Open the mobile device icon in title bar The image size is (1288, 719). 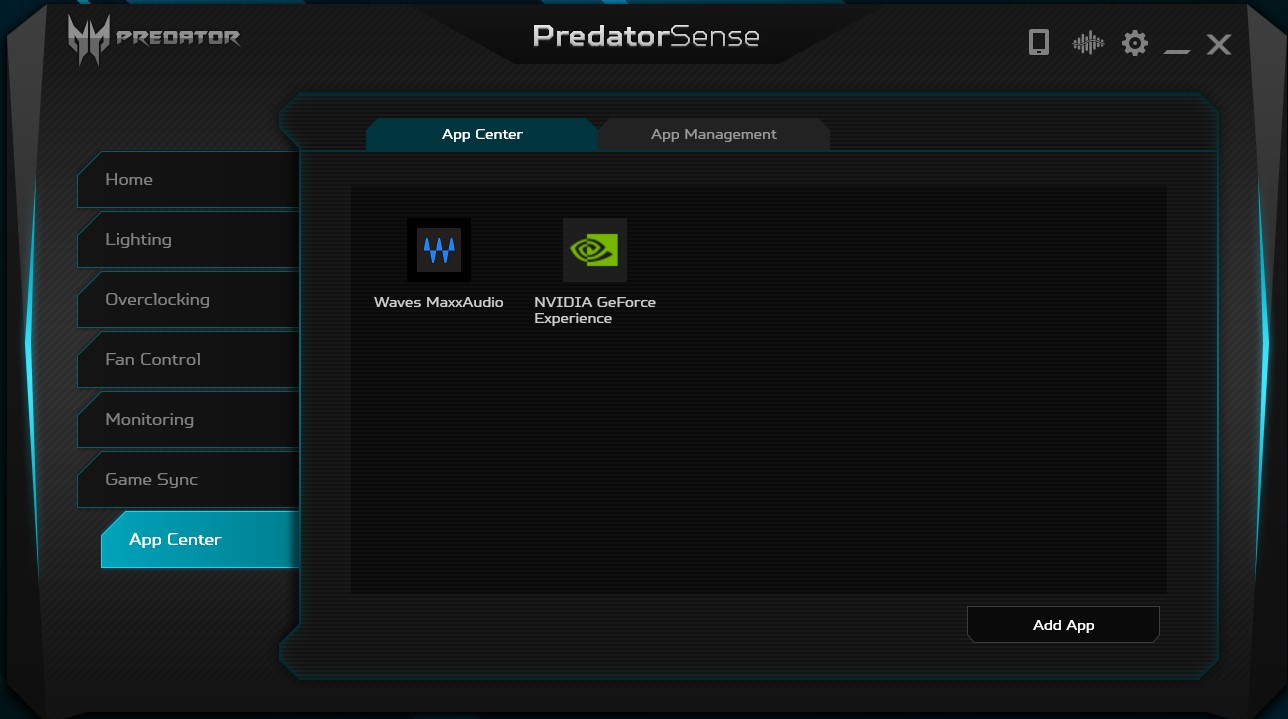(x=1039, y=42)
